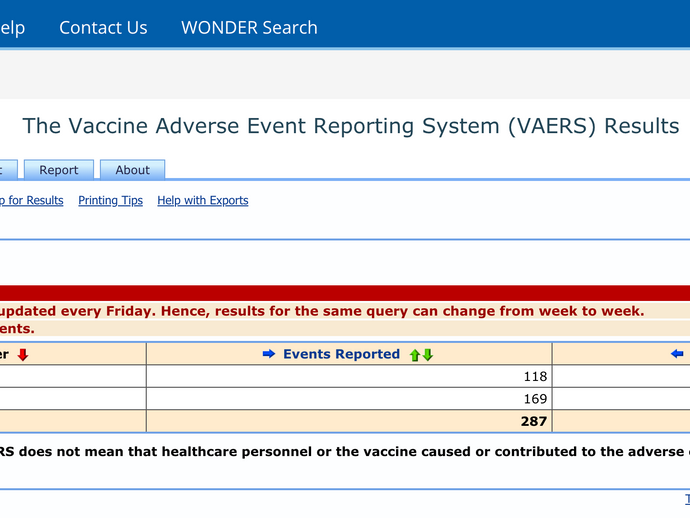
Task: Switch to the About tab
Action: (x=132, y=170)
